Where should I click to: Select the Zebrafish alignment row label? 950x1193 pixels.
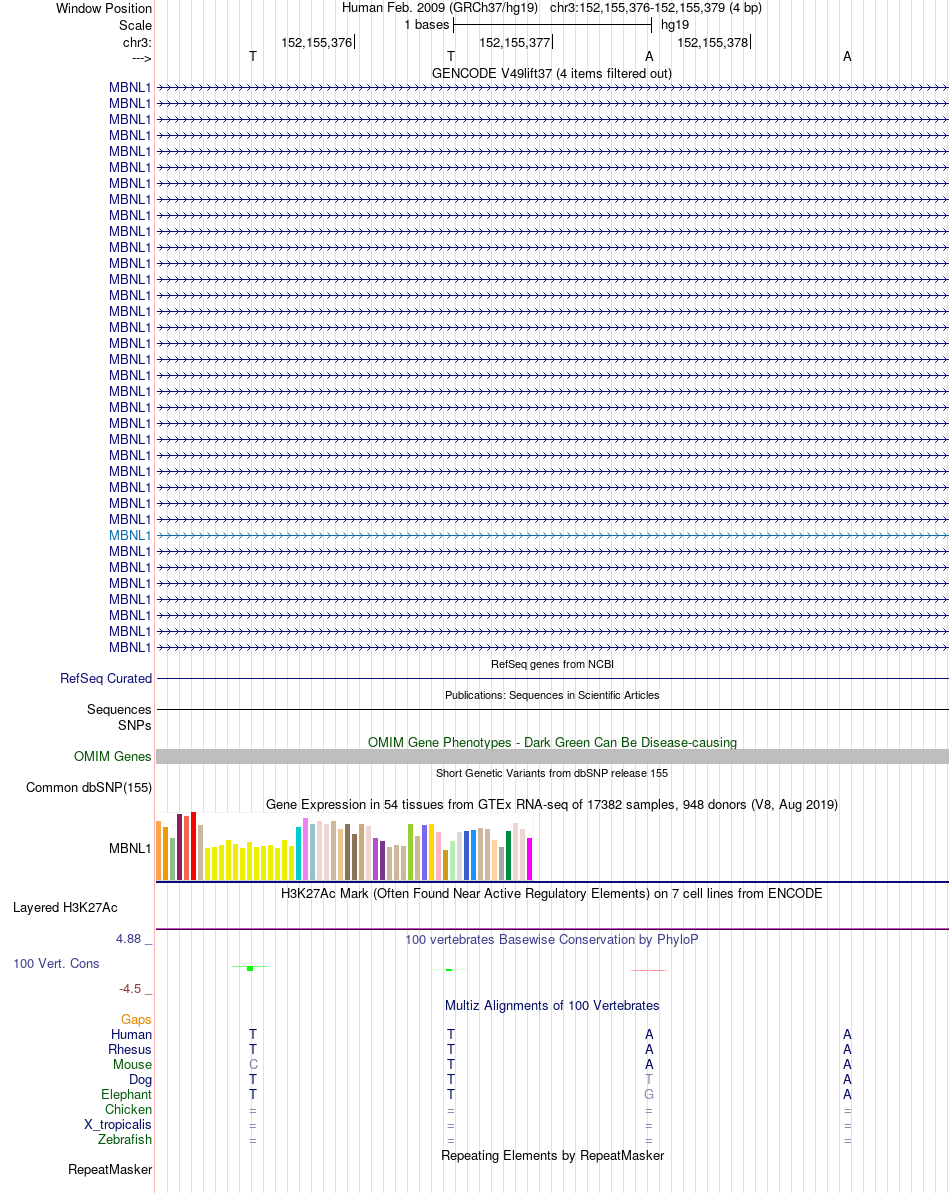pos(125,1140)
